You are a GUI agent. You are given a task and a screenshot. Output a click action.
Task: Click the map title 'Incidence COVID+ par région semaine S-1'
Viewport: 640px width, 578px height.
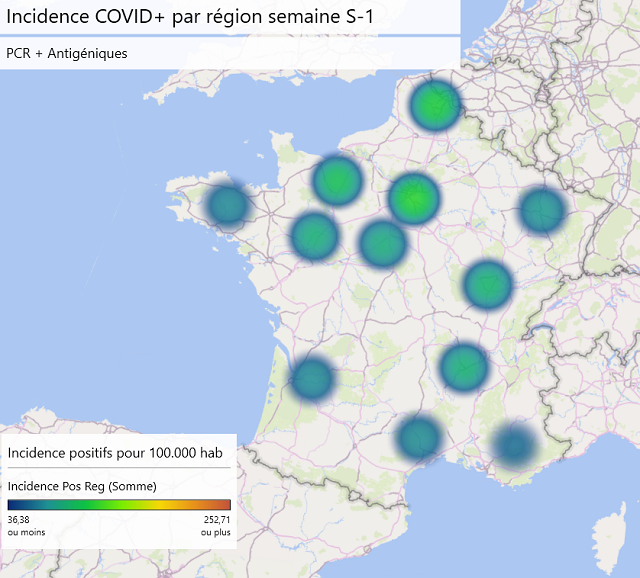coord(190,17)
